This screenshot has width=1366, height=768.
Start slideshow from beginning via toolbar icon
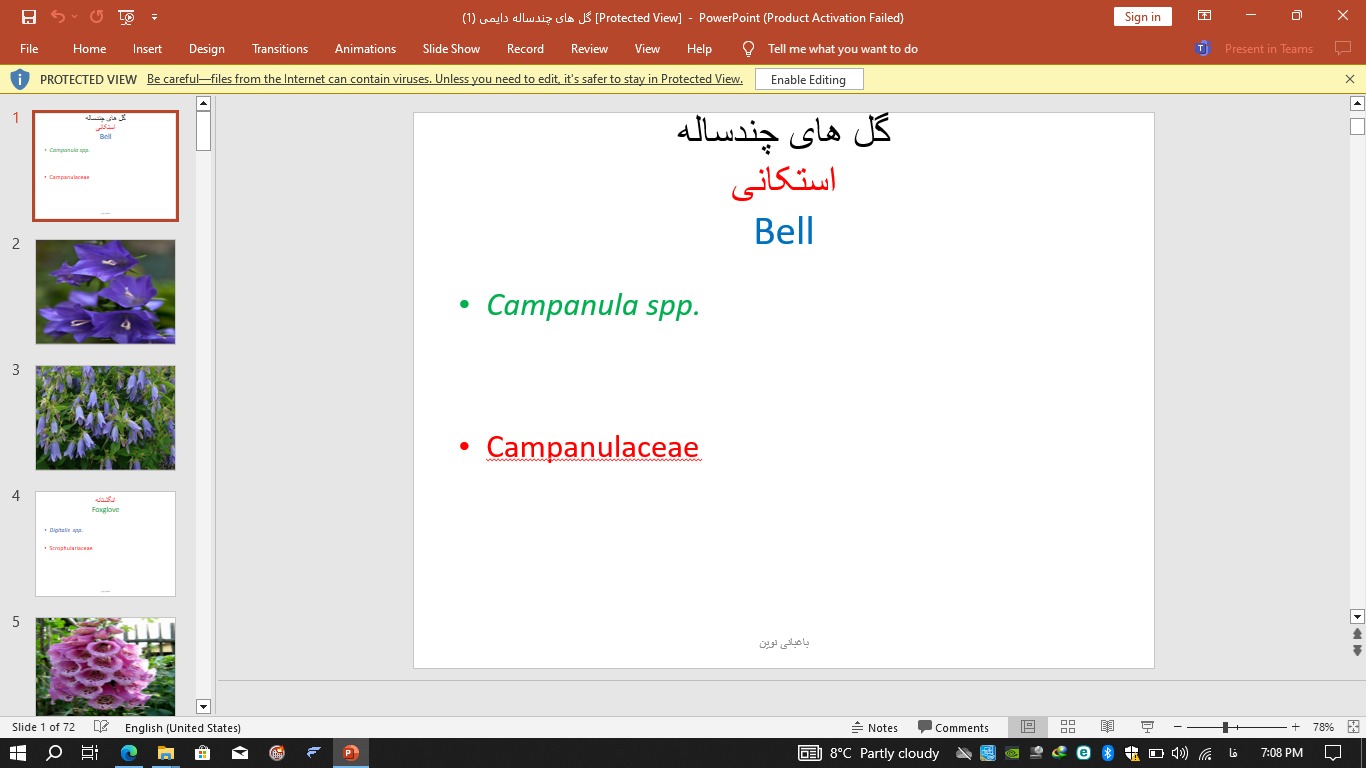point(126,17)
